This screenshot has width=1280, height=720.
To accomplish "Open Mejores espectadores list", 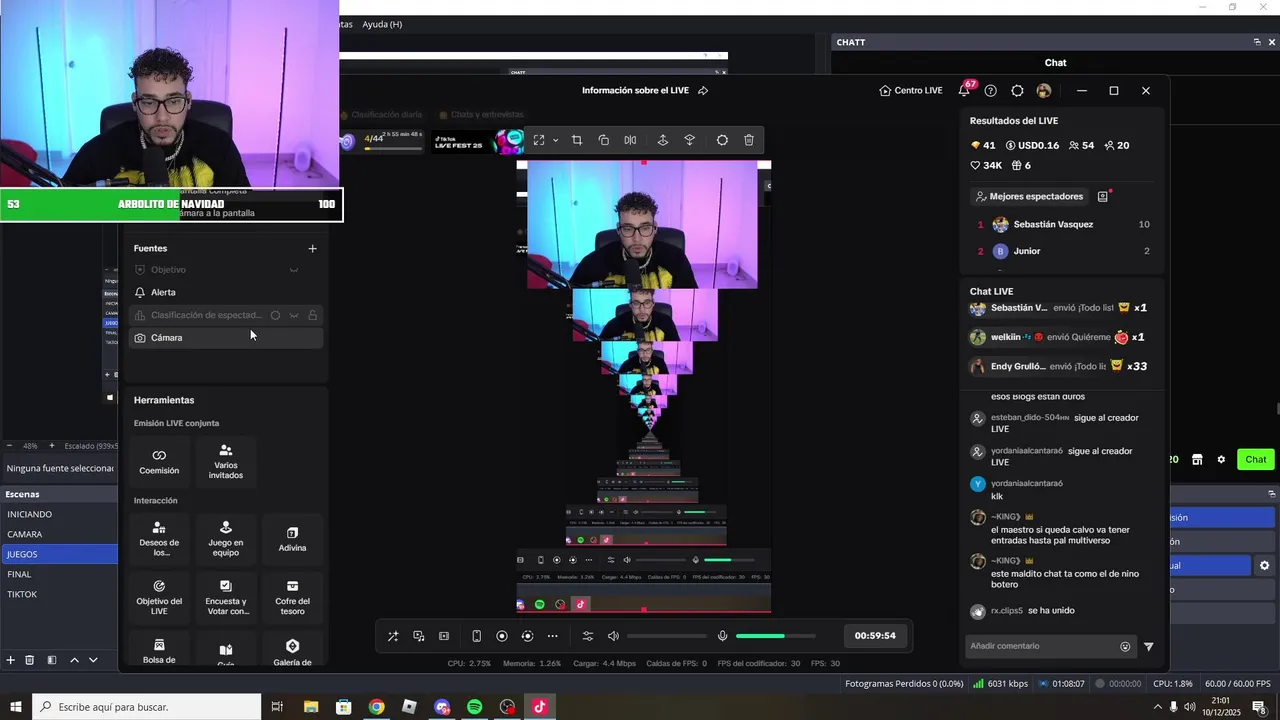I will (x=1029, y=197).
